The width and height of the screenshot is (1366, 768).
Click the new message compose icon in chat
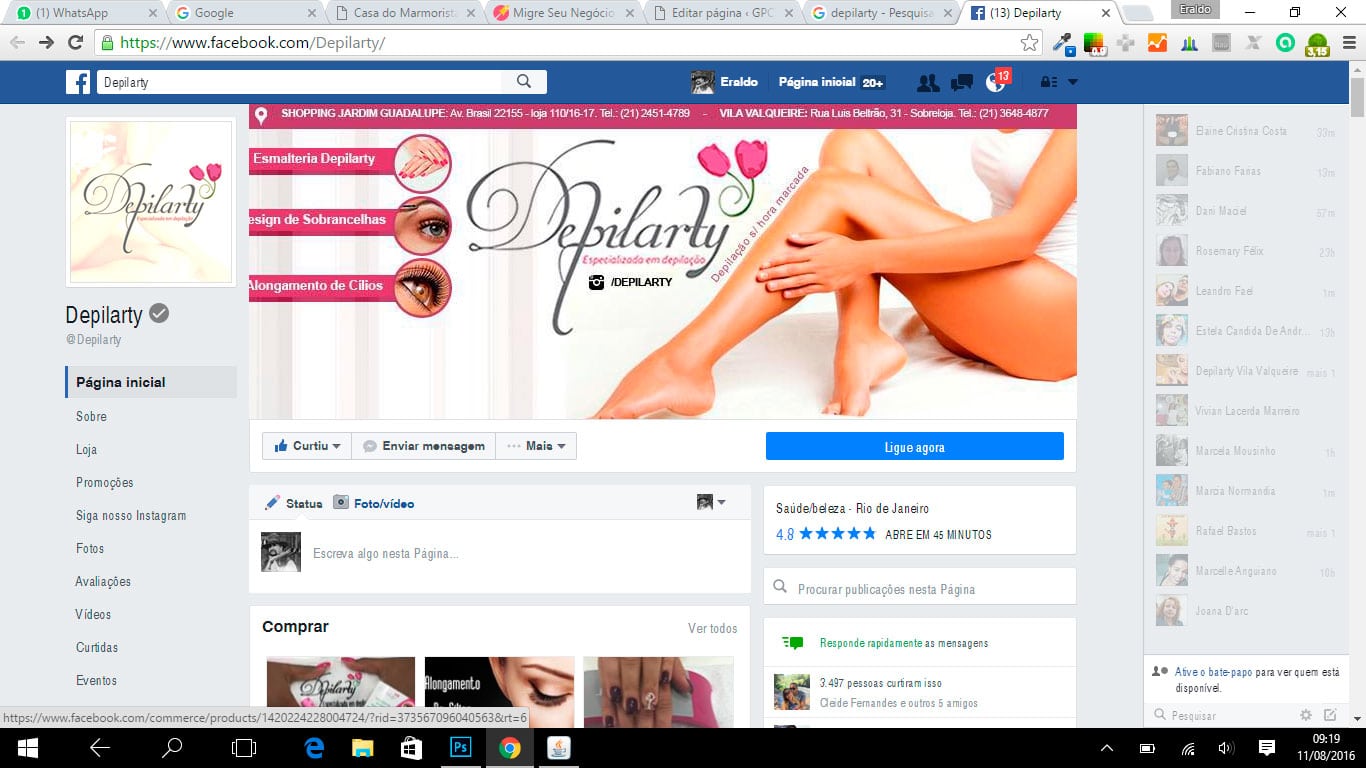(1330, 715)
